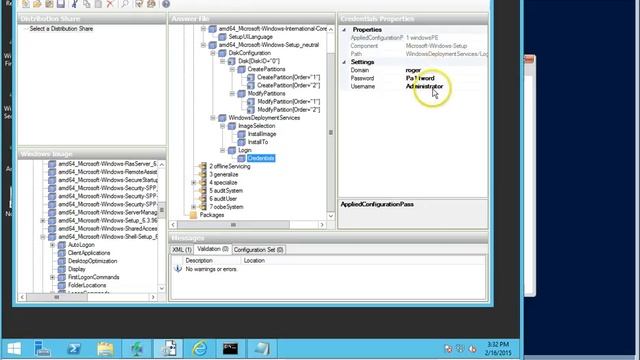Click the Save Answer File toolbar icon

pyautogui.click(x=61, y=4)
